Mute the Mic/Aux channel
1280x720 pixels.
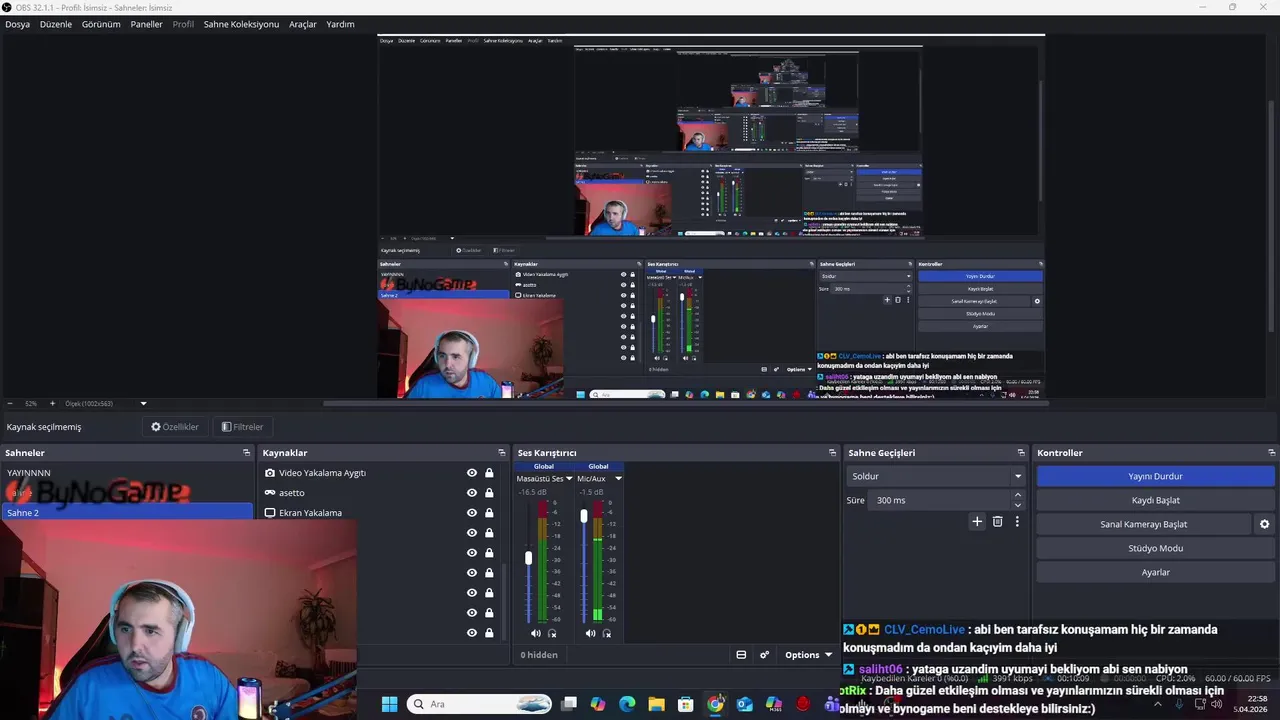590,633
